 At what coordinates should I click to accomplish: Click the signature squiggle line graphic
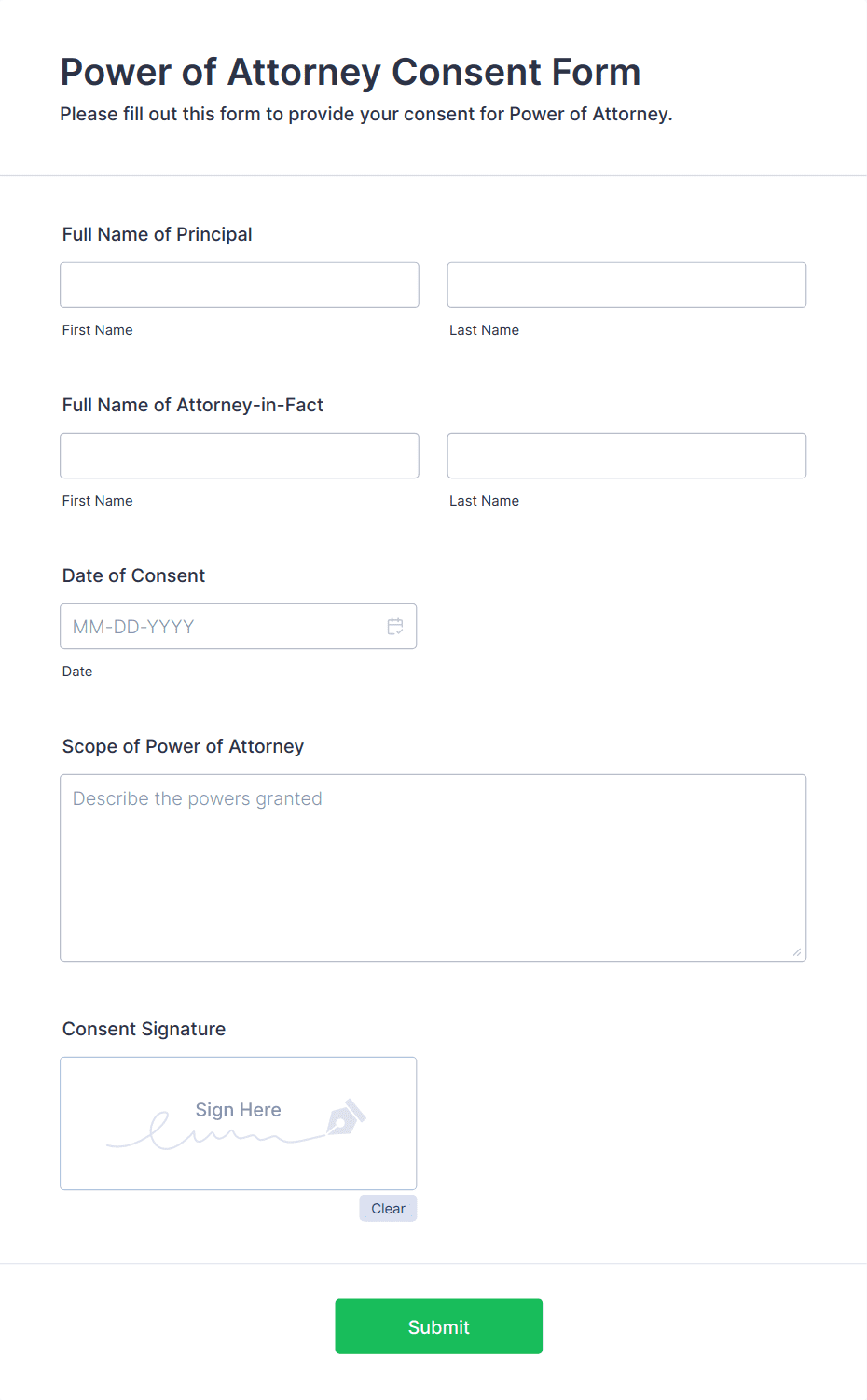coord(214,1131)
